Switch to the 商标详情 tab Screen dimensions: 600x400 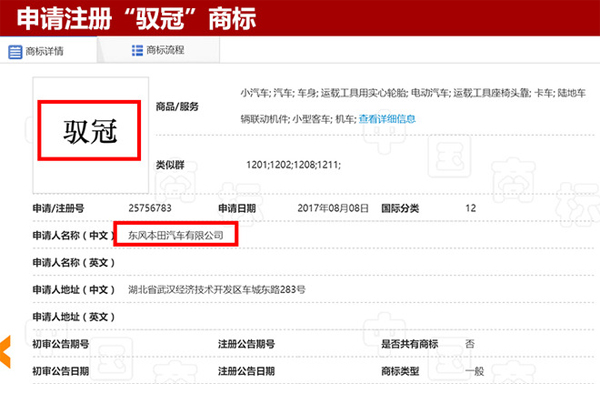click(x=43, y=51)
